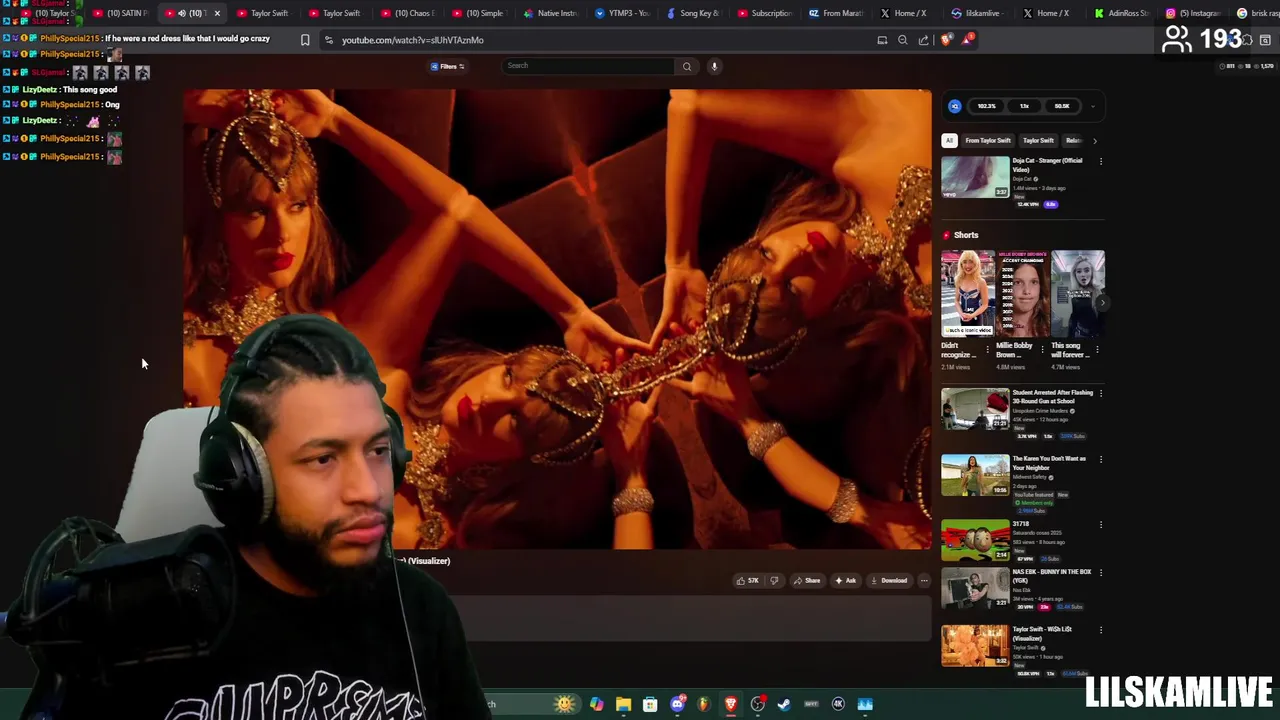
Task: Activate voice search microphone icon
Action: (714, 66)
